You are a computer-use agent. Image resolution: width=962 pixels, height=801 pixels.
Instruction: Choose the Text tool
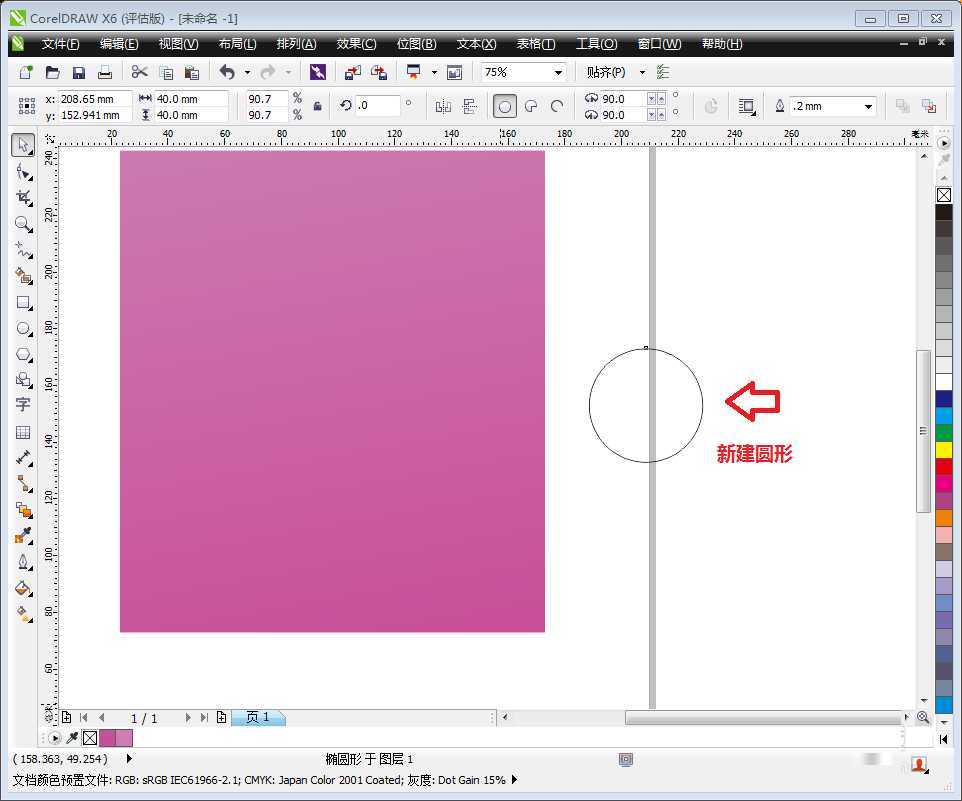click(x=24, y=404)
